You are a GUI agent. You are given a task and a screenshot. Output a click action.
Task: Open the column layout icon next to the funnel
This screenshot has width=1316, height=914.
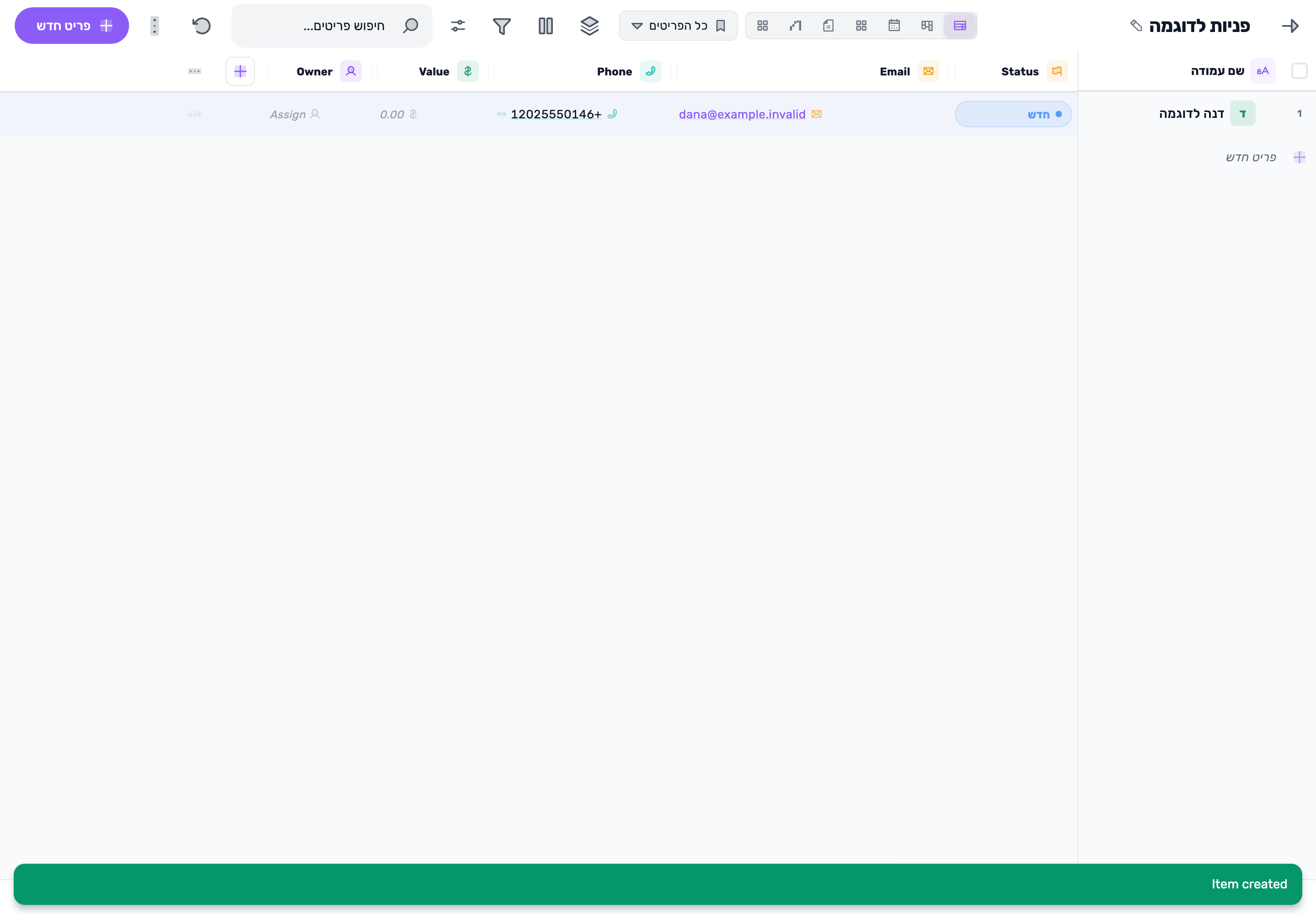click(x=546, y=26)
